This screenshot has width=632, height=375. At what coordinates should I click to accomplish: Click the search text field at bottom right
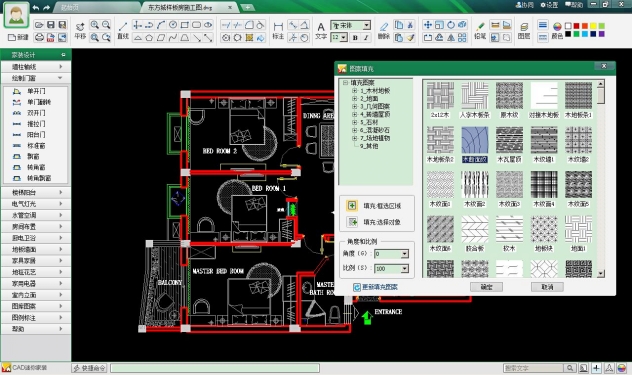pyautogui.click(x=533, y=368)
